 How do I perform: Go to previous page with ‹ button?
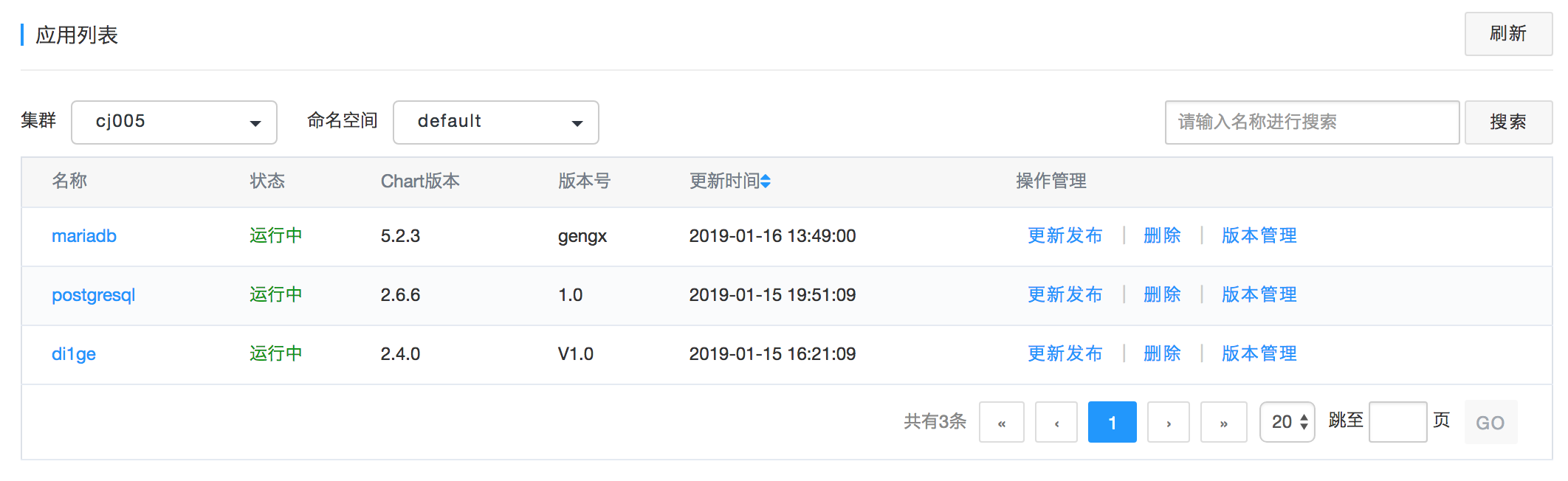point(1056,422)
